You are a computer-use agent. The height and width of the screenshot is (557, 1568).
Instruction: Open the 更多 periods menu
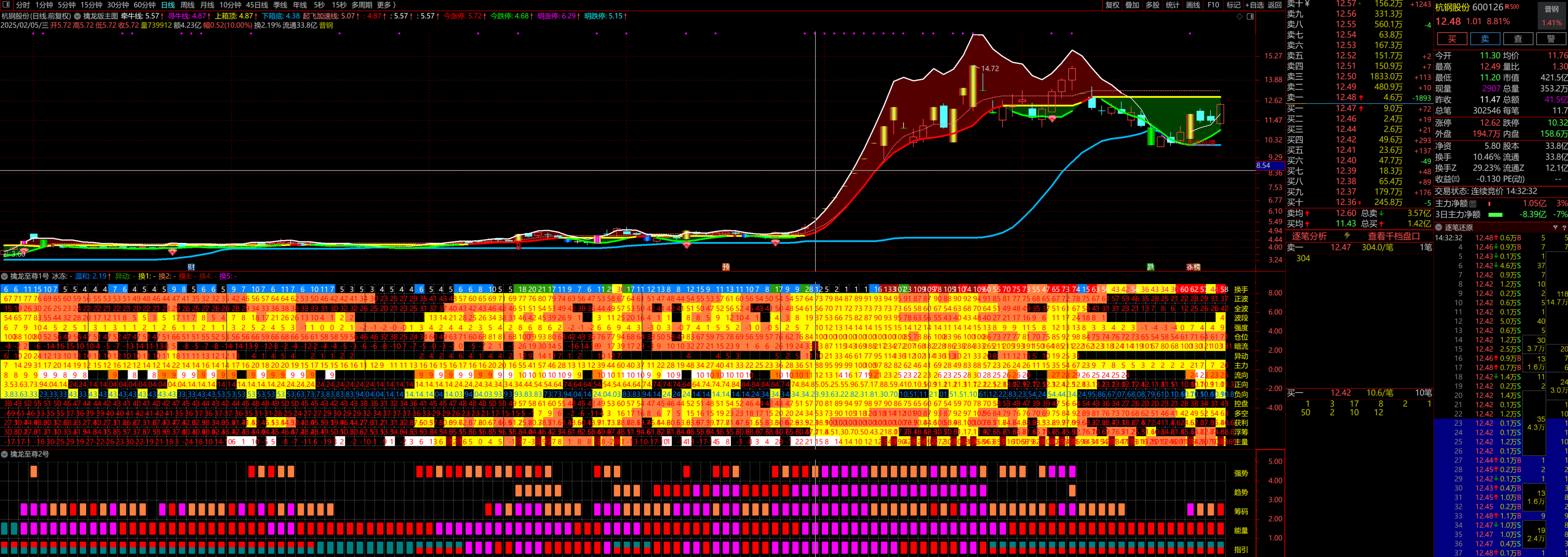point(386,5)
